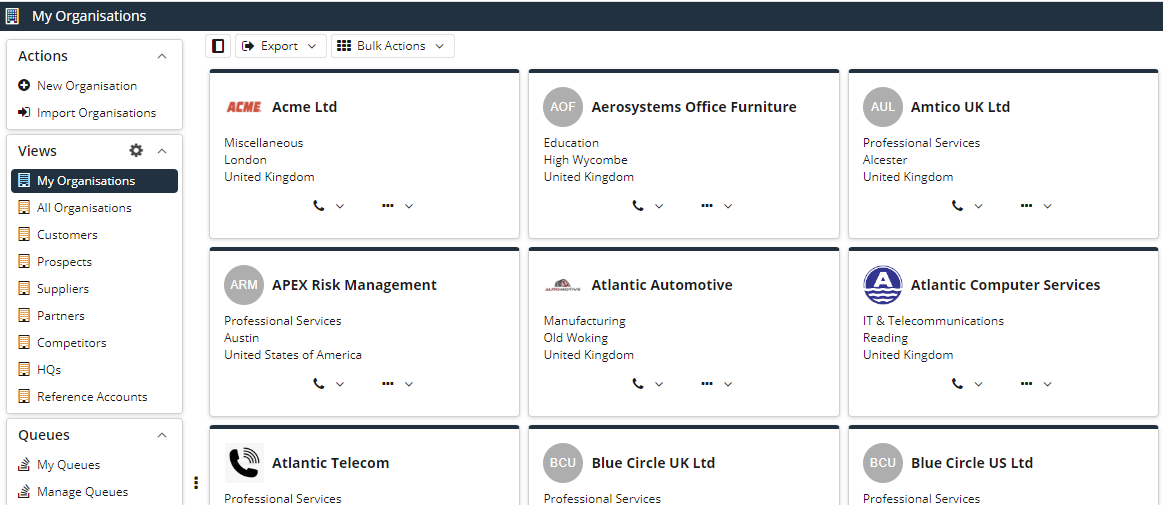Screen dimensions: 1163x505
Task: Open Atlantic Telecom title
Action: point(330,463)
